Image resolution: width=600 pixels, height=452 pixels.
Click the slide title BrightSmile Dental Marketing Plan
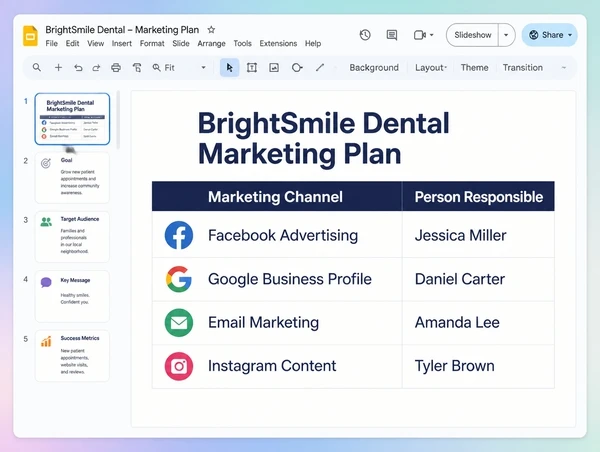(324, 138)
